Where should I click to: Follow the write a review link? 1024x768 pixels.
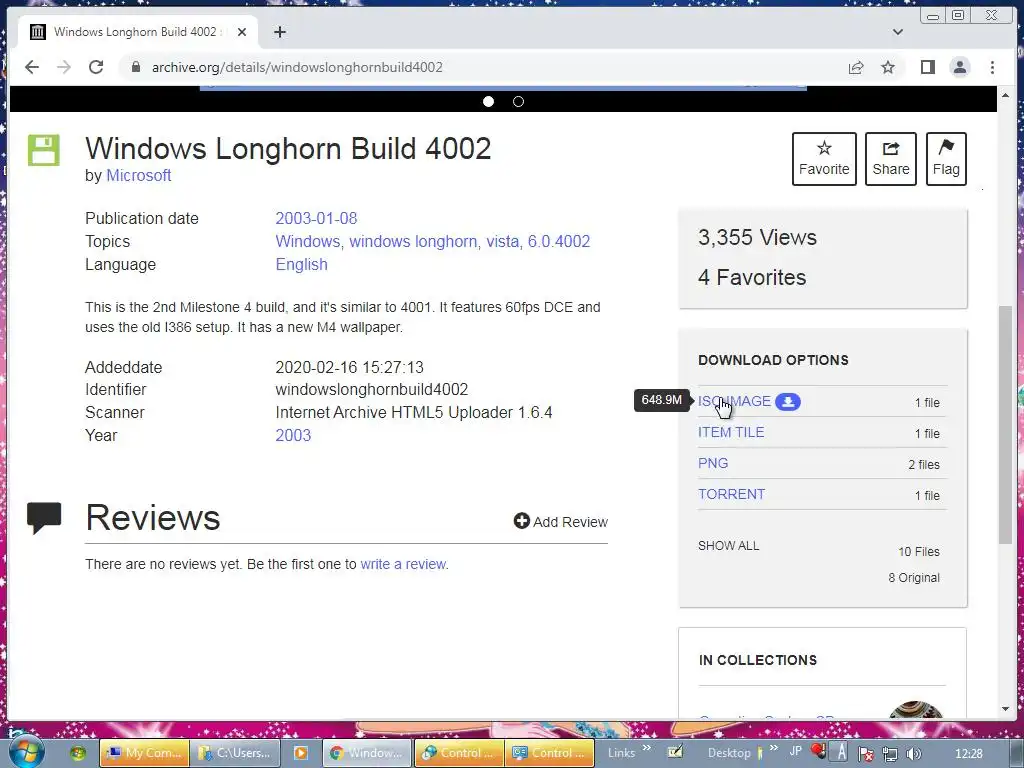403,564
